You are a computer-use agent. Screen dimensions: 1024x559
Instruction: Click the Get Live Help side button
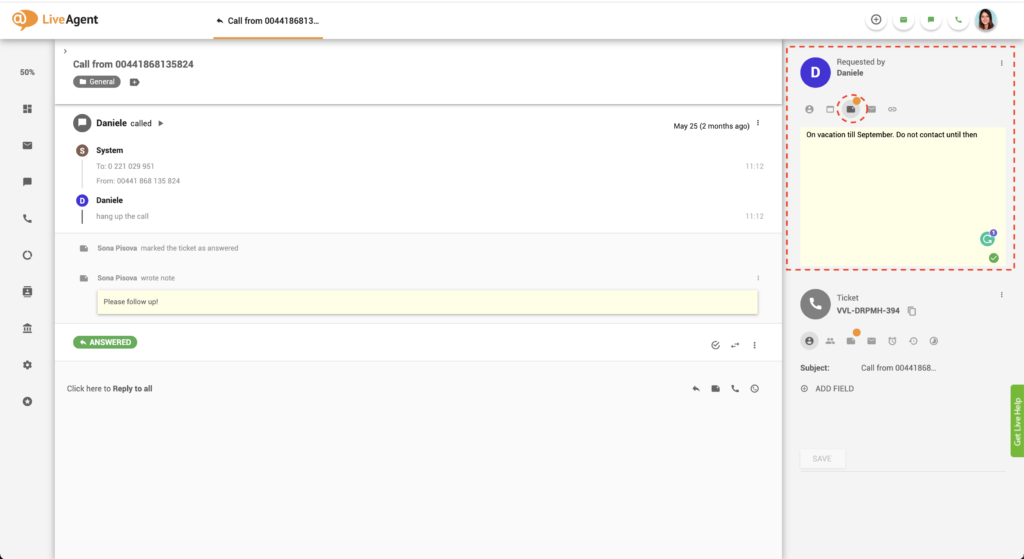click(1017, 421)
